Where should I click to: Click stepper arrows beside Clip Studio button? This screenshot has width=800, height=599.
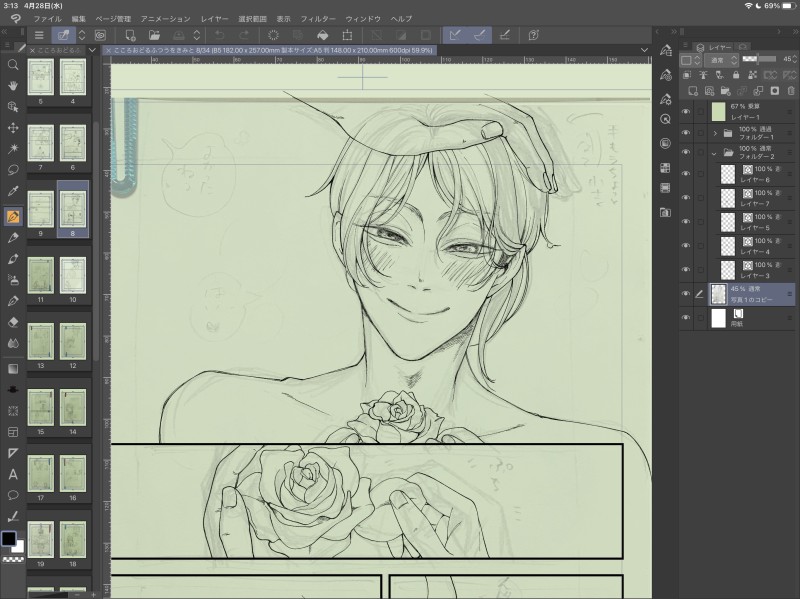click(x=82, y=35)
